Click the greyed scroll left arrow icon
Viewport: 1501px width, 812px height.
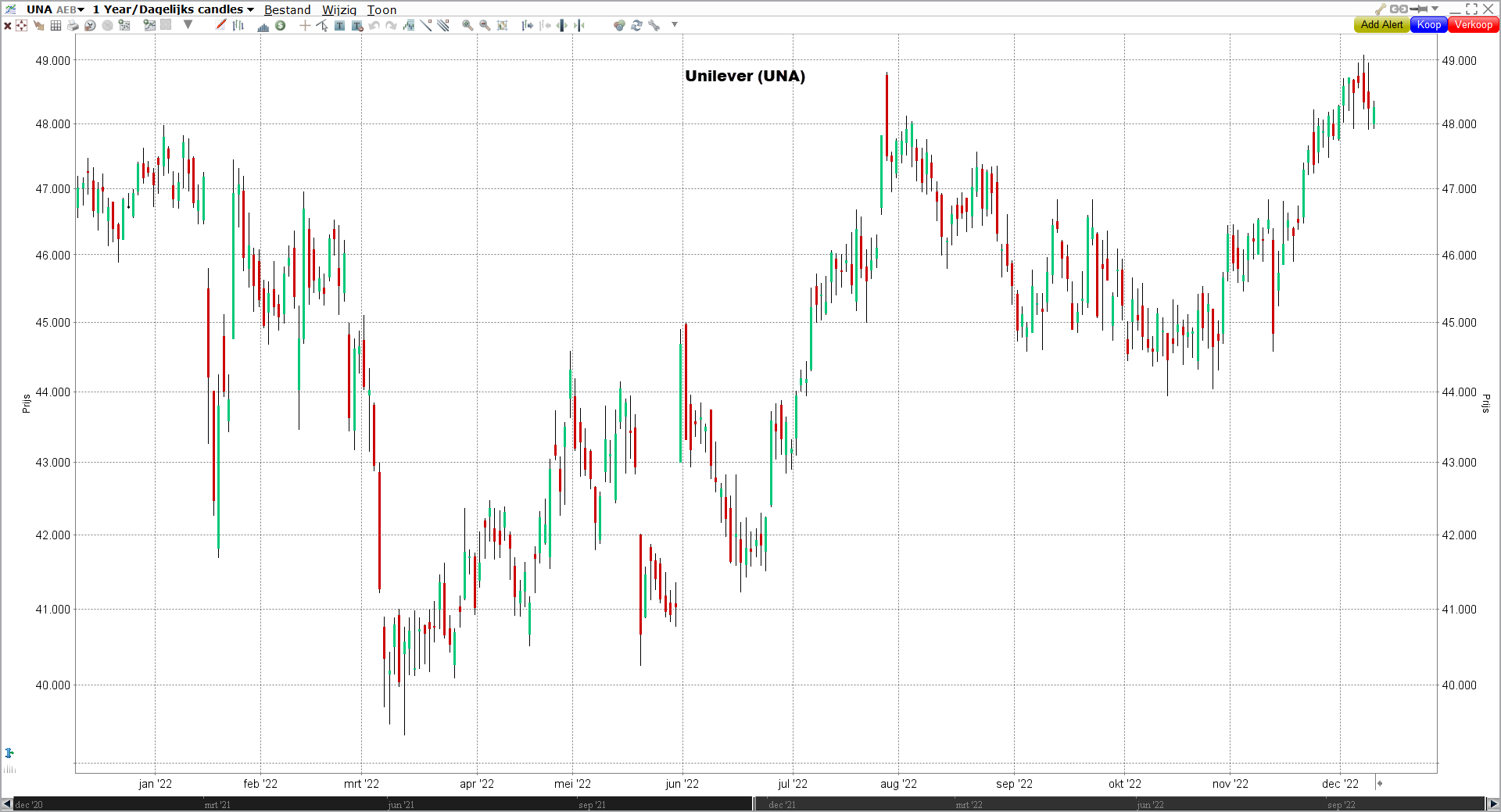pos(545,25)
